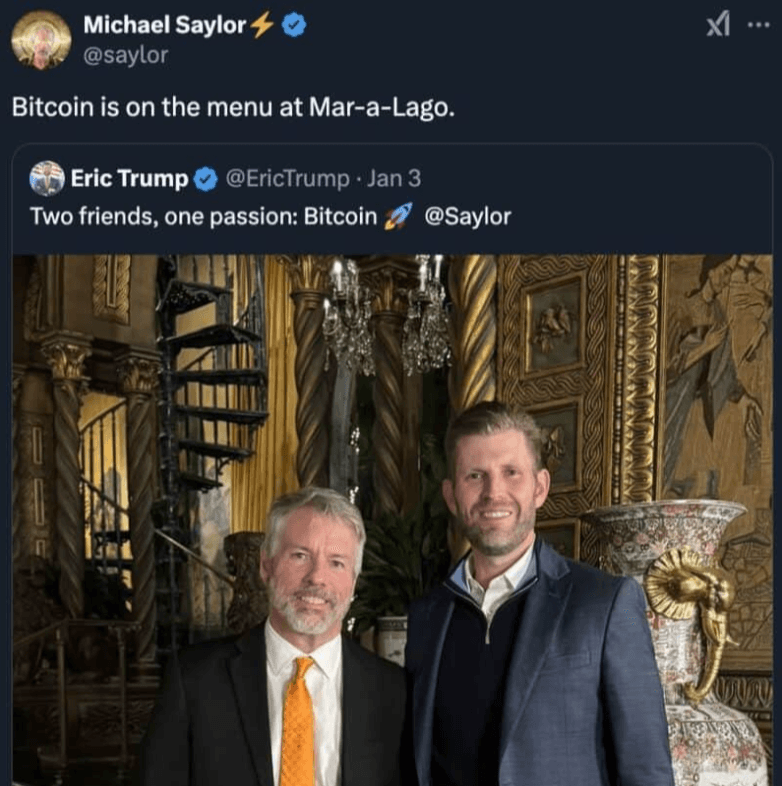The height and width of the screenshot is (786, 782).
Task: Open Michael Saylor's profile avatar
Action: point(41,40)
